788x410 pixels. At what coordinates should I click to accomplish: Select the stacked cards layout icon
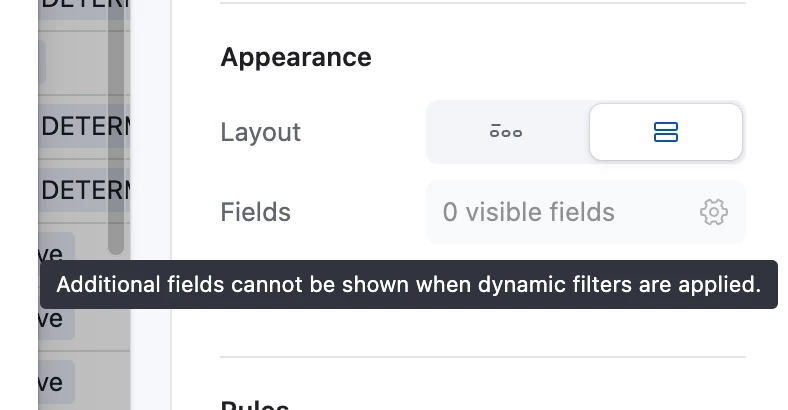665,132
